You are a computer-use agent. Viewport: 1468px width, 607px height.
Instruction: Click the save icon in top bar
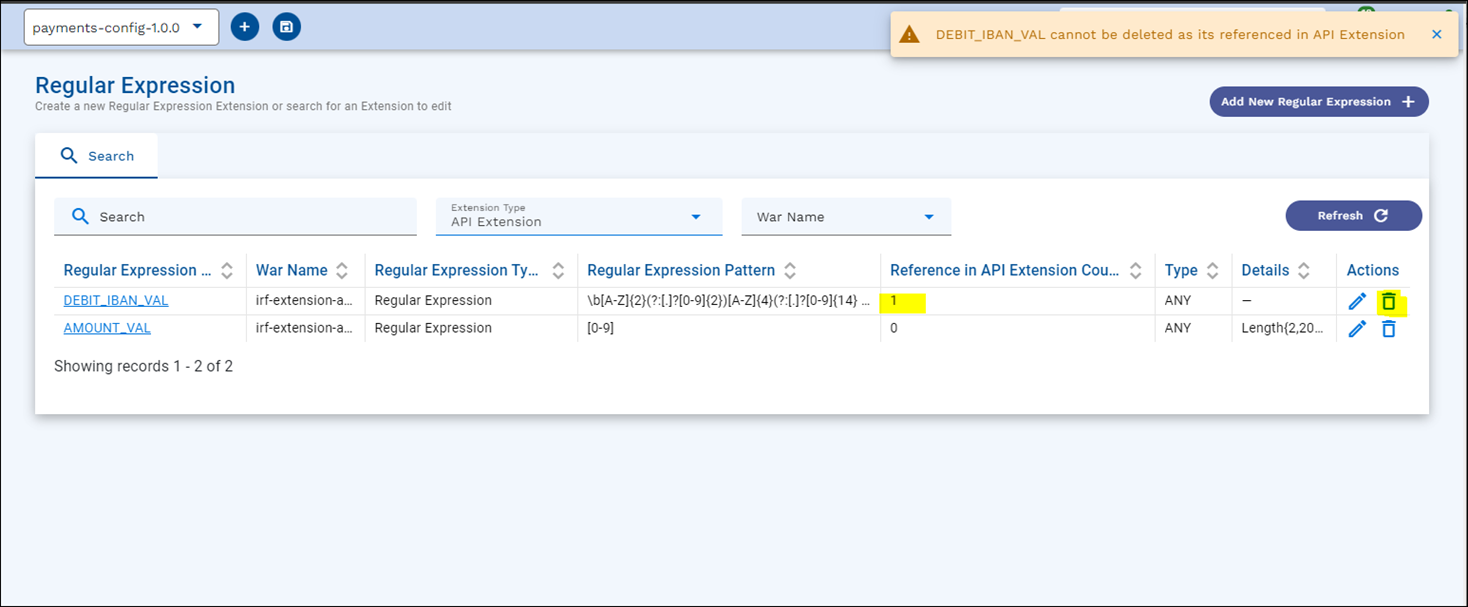(286, 27)
